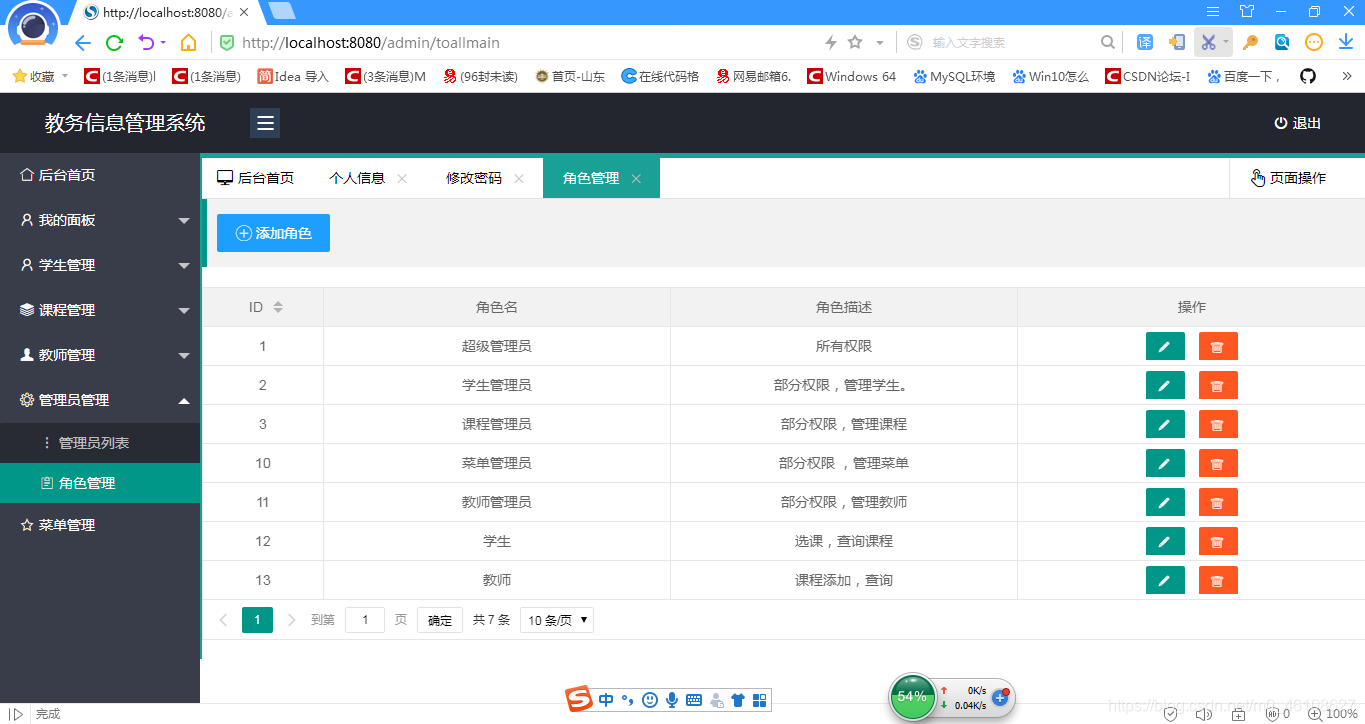Expand 学生管理 sidebar menu
The width and height of the screenshot is (1365, 724).
click(x=100, y=265)
